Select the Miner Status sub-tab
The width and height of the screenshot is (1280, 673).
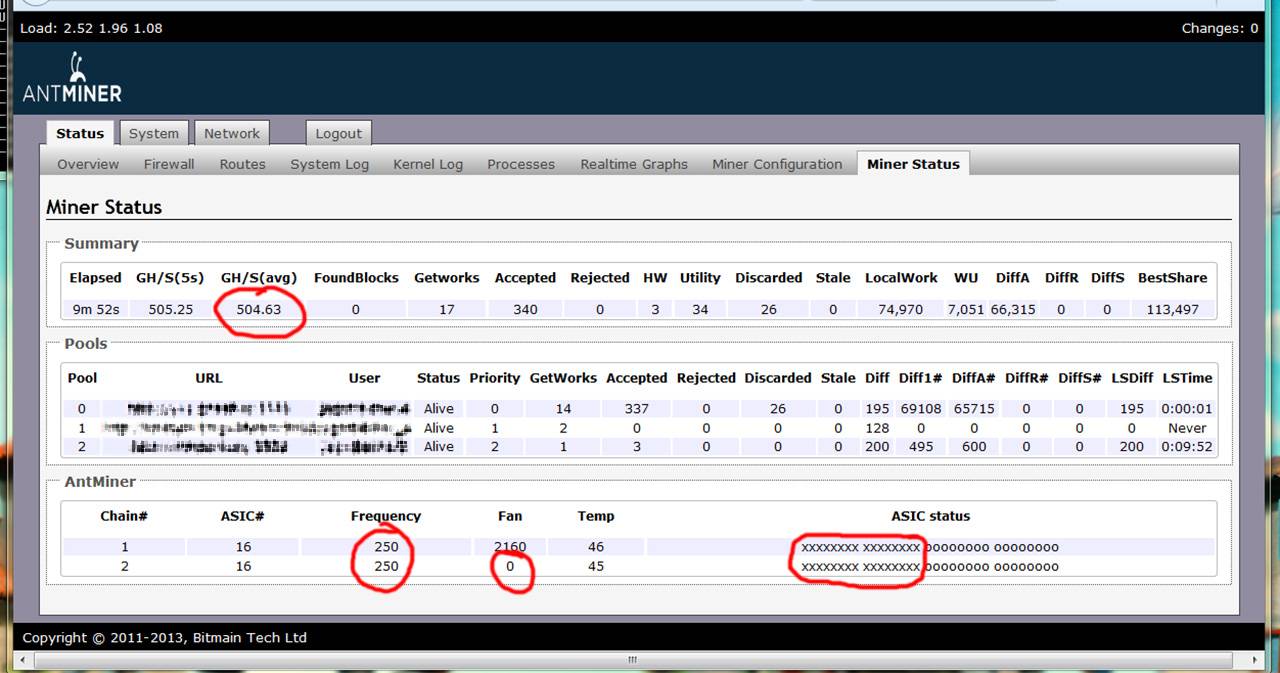913,164
